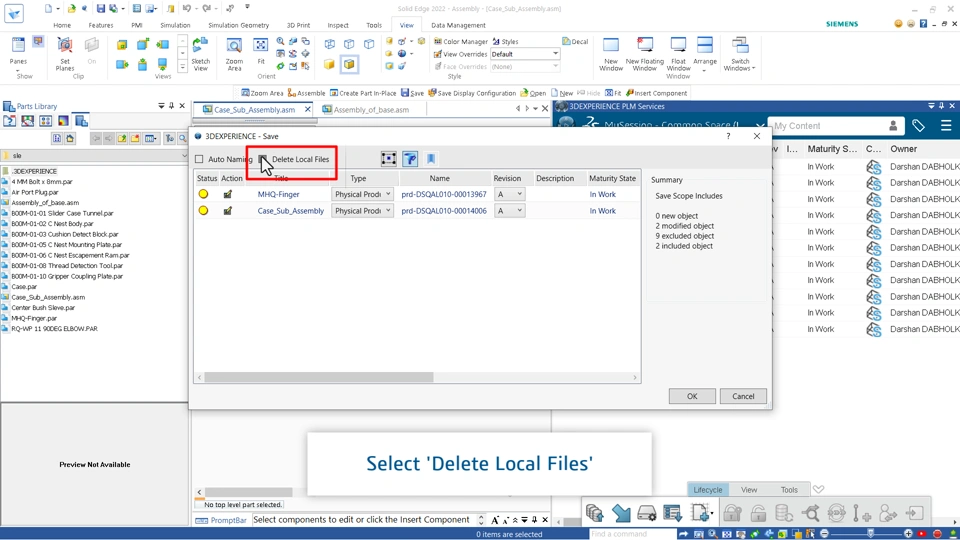The height and width of the screenshot is (540, 960).
Task: Open a New Window
Action: click(611, 53)
